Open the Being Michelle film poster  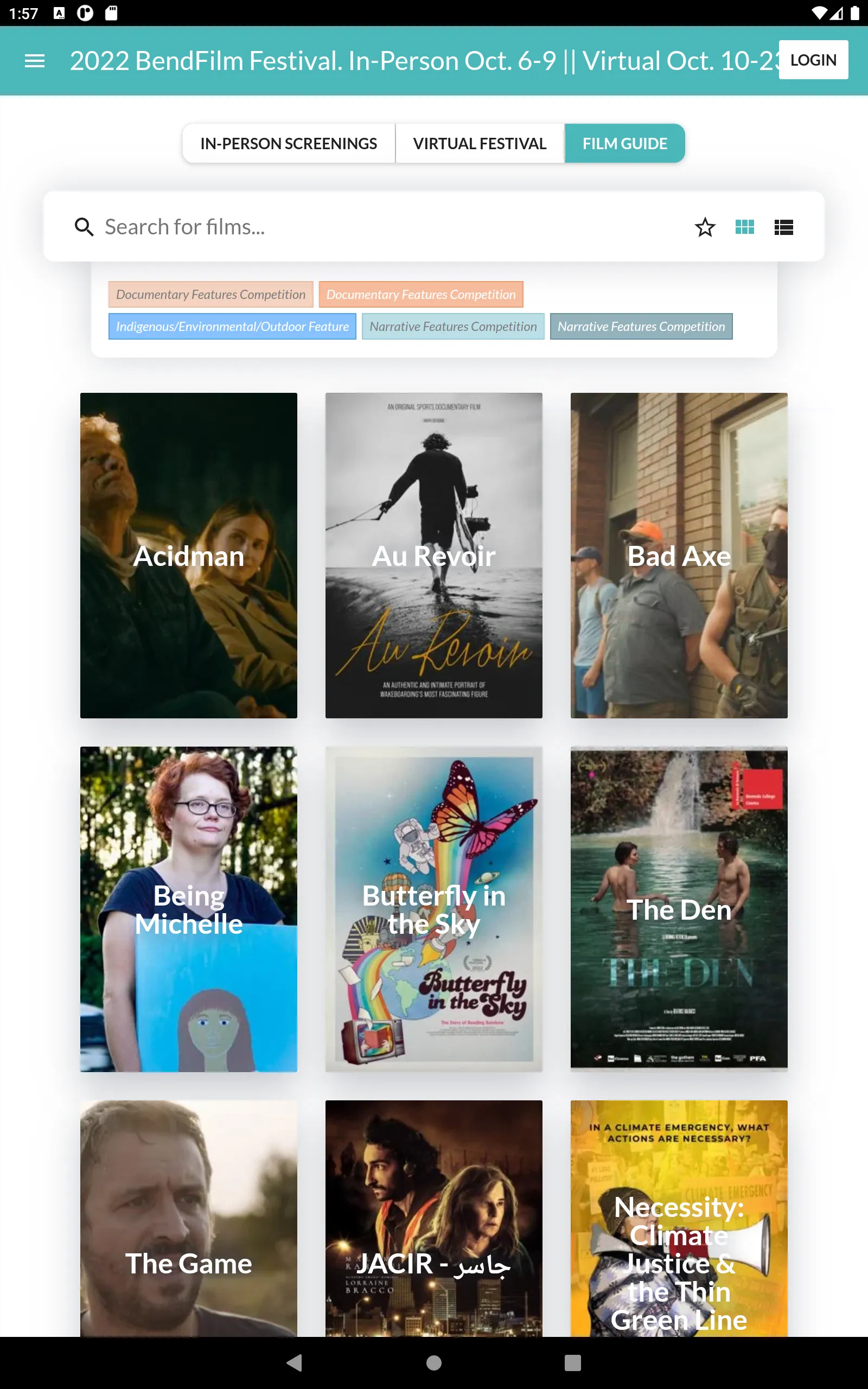(x=189, y=909)
